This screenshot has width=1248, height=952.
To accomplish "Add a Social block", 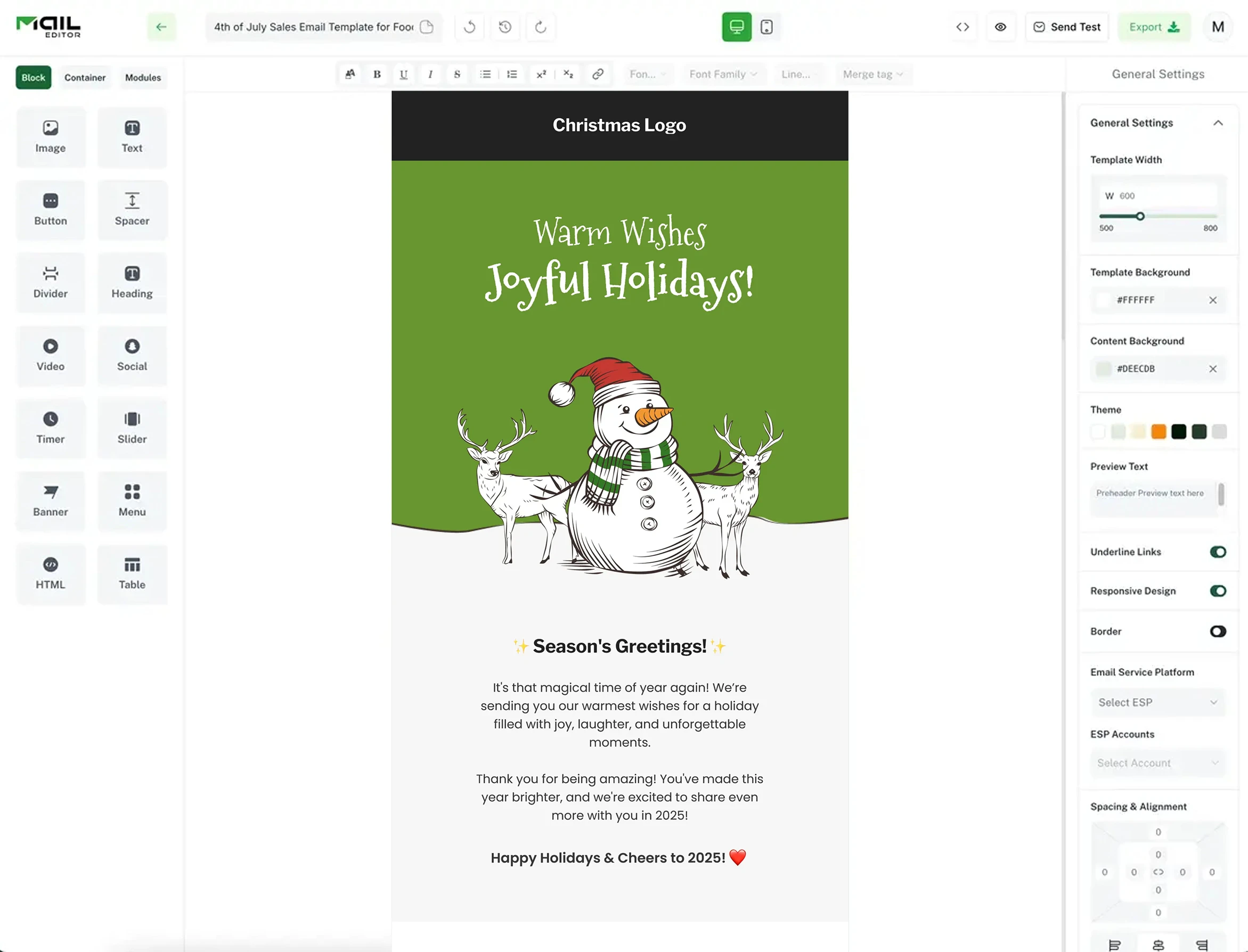I will pyautogui.click(x=132, y=355).
